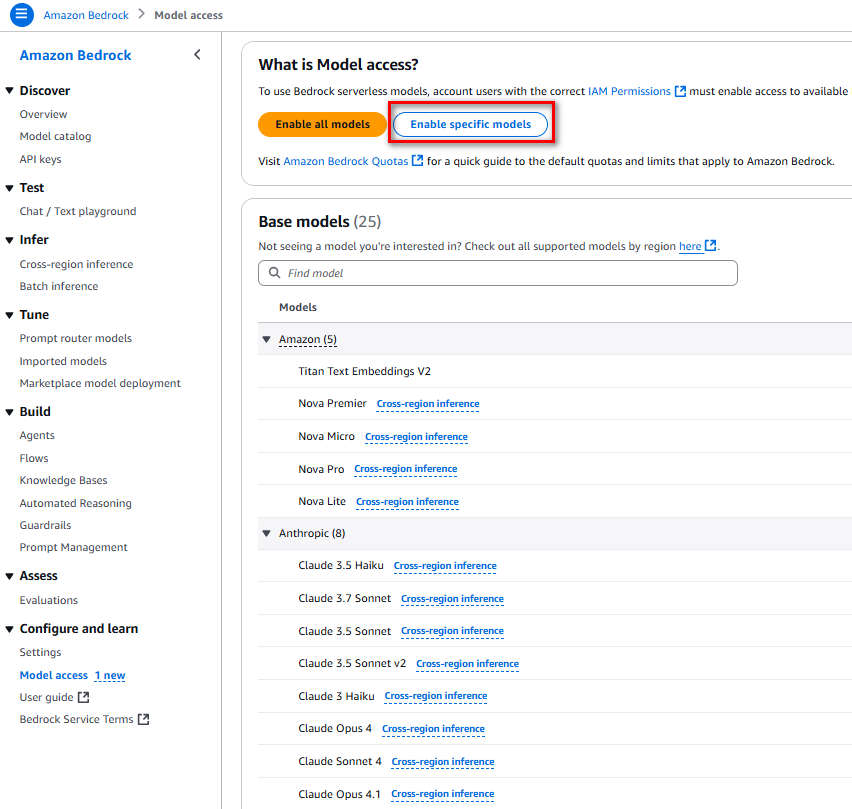Click into the Find model search field

pos(498,273)
